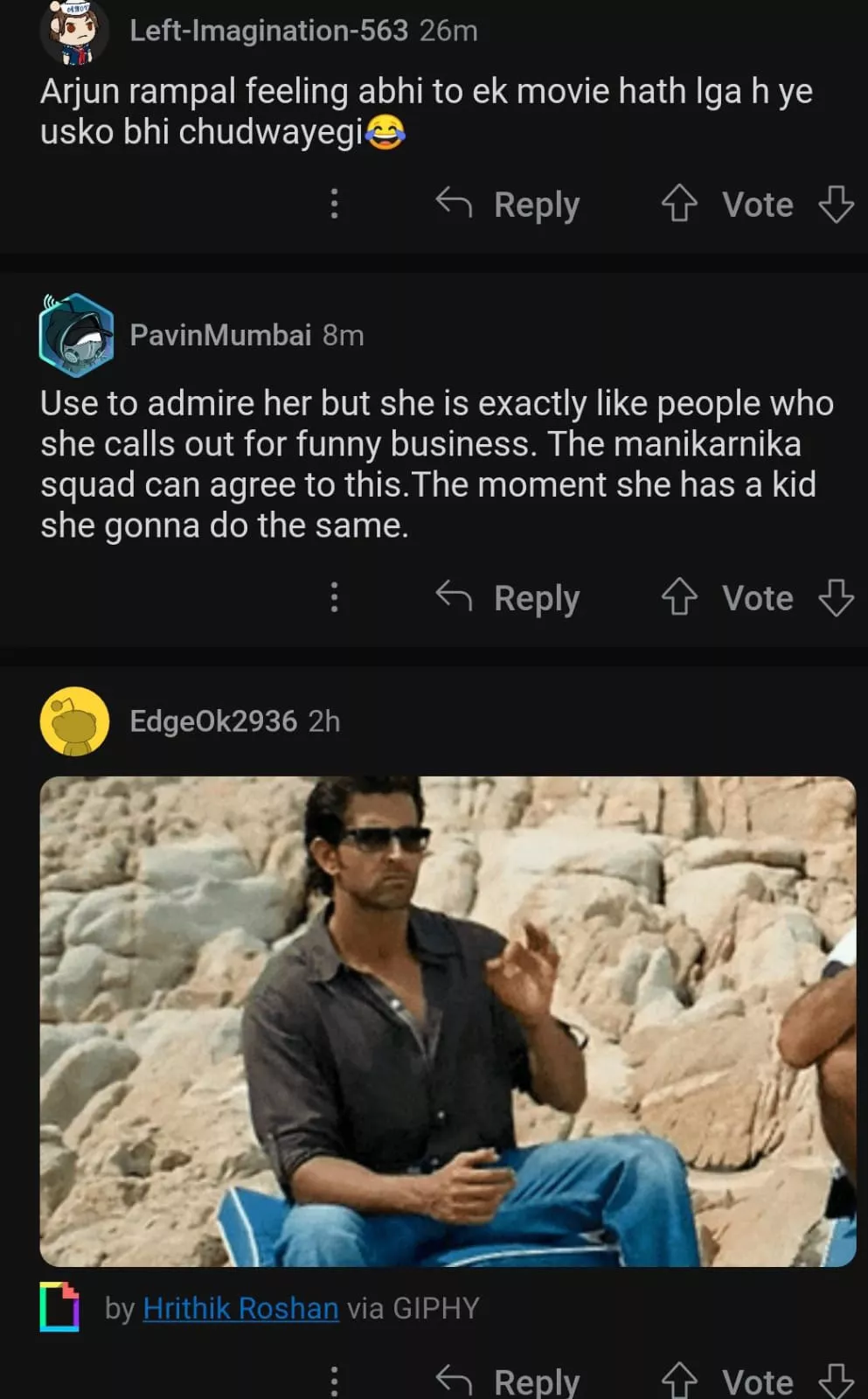Viewport: 868px width, 1399px height.
Task: Downvote PavinMumbai's comment
Action: pyautogui.click(x=836, y=598)
